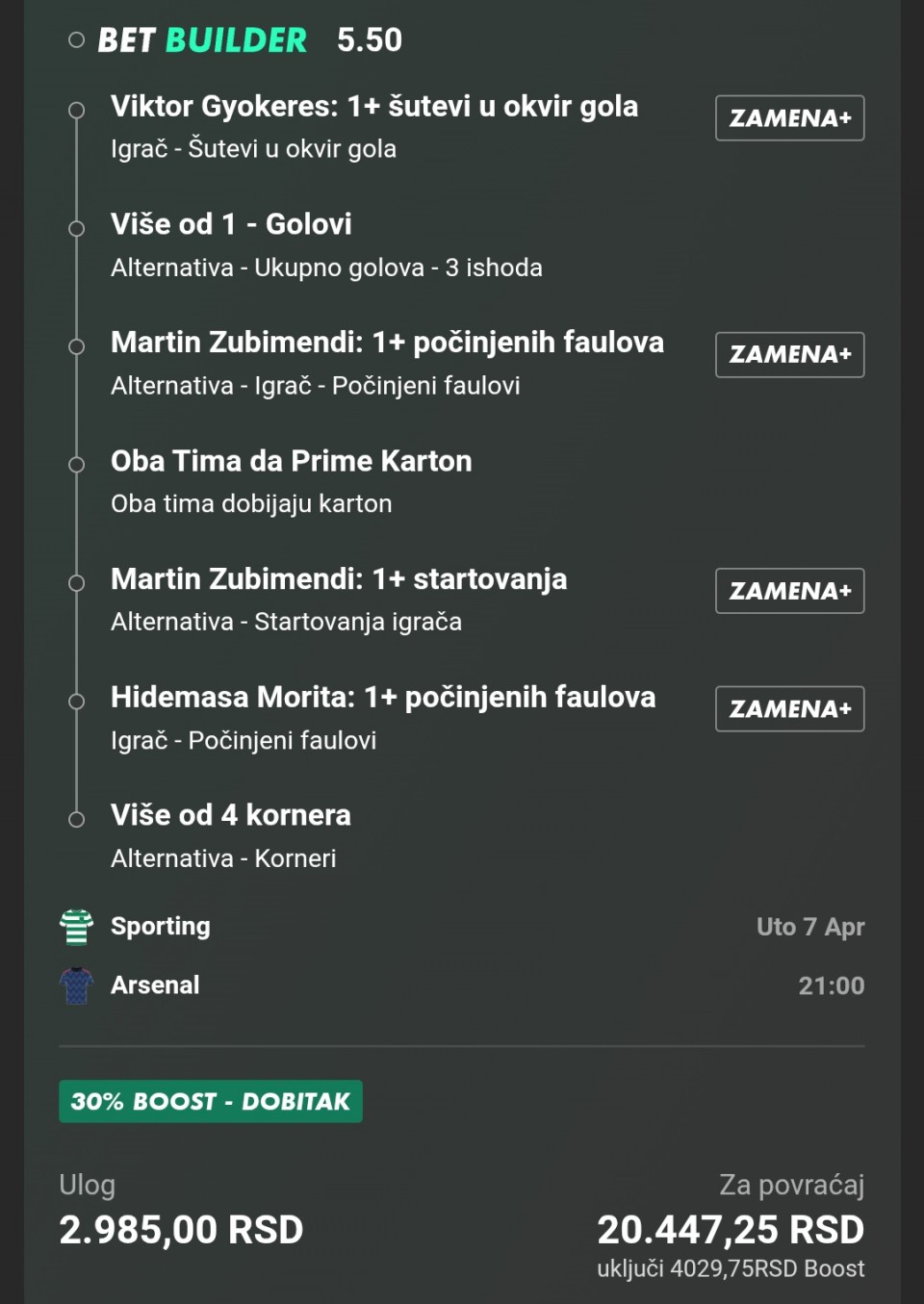Click the payout amount 20.447,25 RSD

731,1229
